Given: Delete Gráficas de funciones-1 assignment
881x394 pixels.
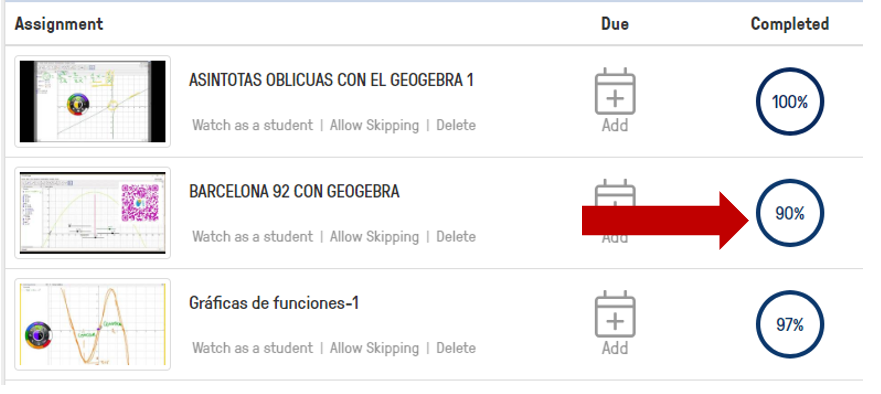Looking at the screenshot, I should click(456, 347).
